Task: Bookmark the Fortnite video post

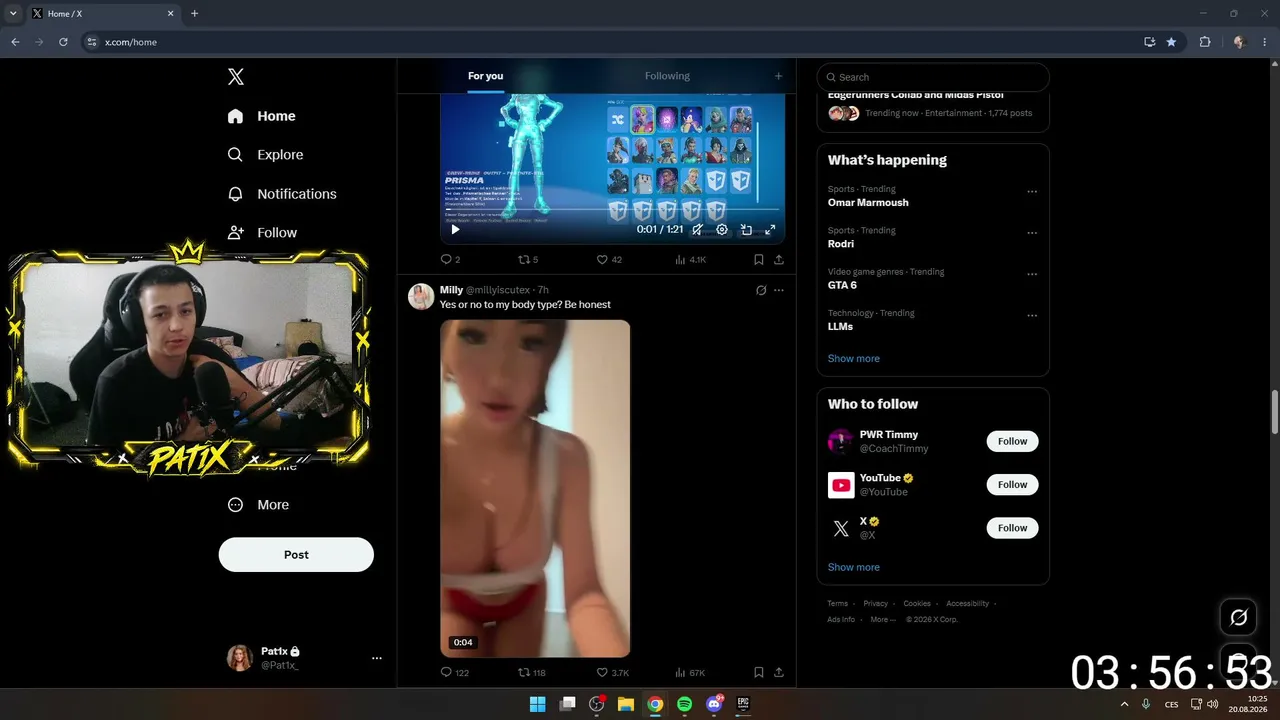Action: point(759,260)
